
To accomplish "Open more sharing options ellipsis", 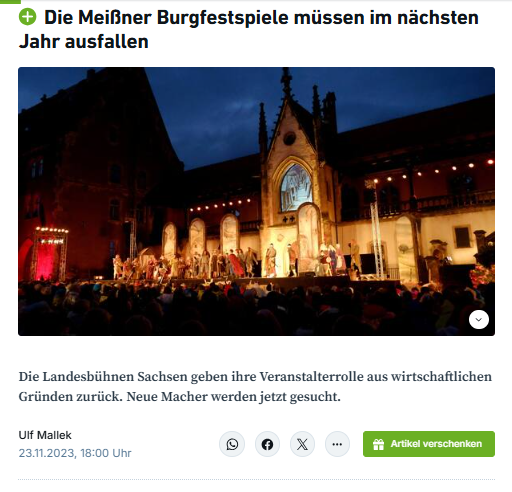I will coord(337,444).
